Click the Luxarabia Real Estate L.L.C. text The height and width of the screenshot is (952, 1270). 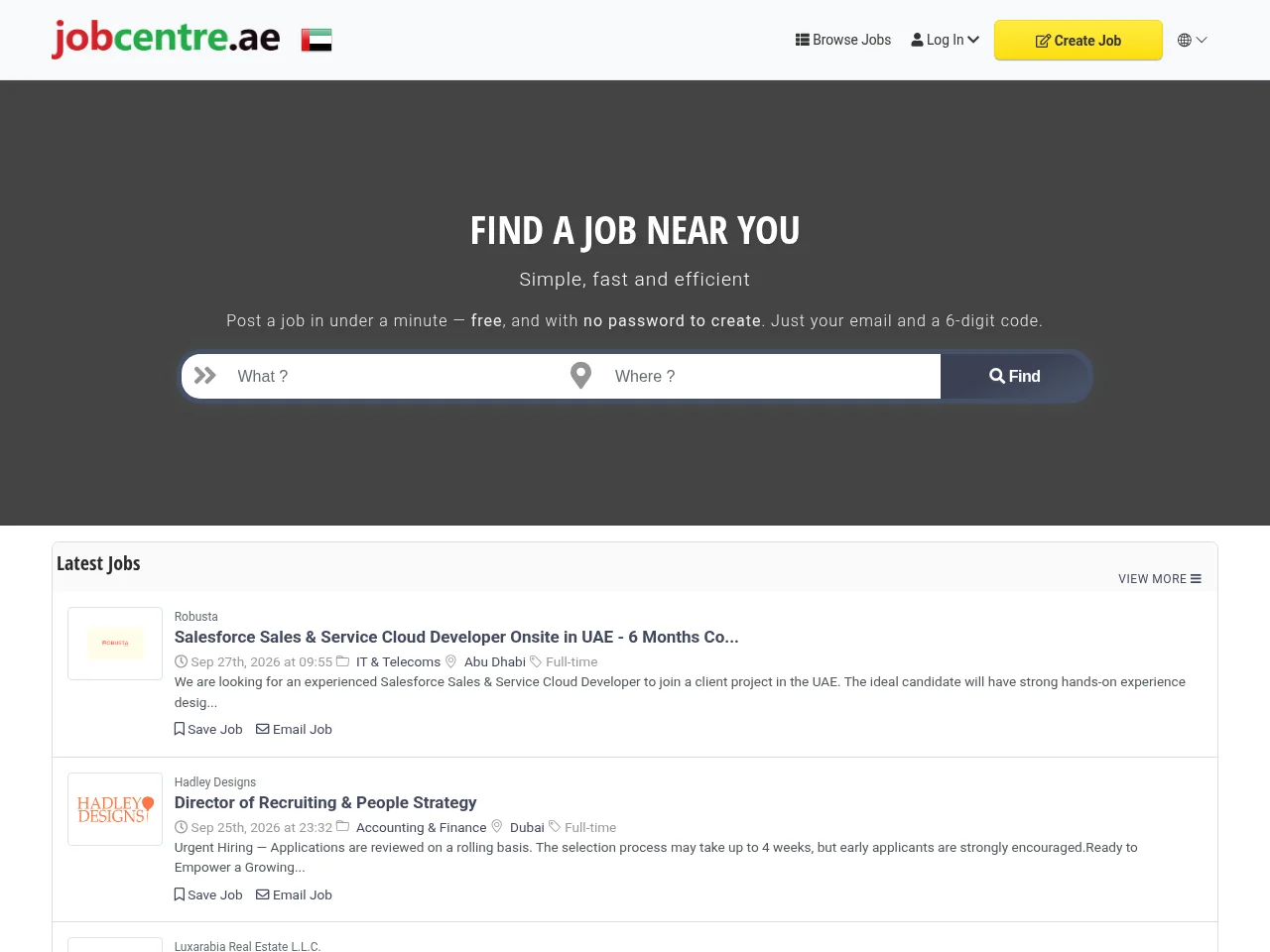click(x=248, y=946)
